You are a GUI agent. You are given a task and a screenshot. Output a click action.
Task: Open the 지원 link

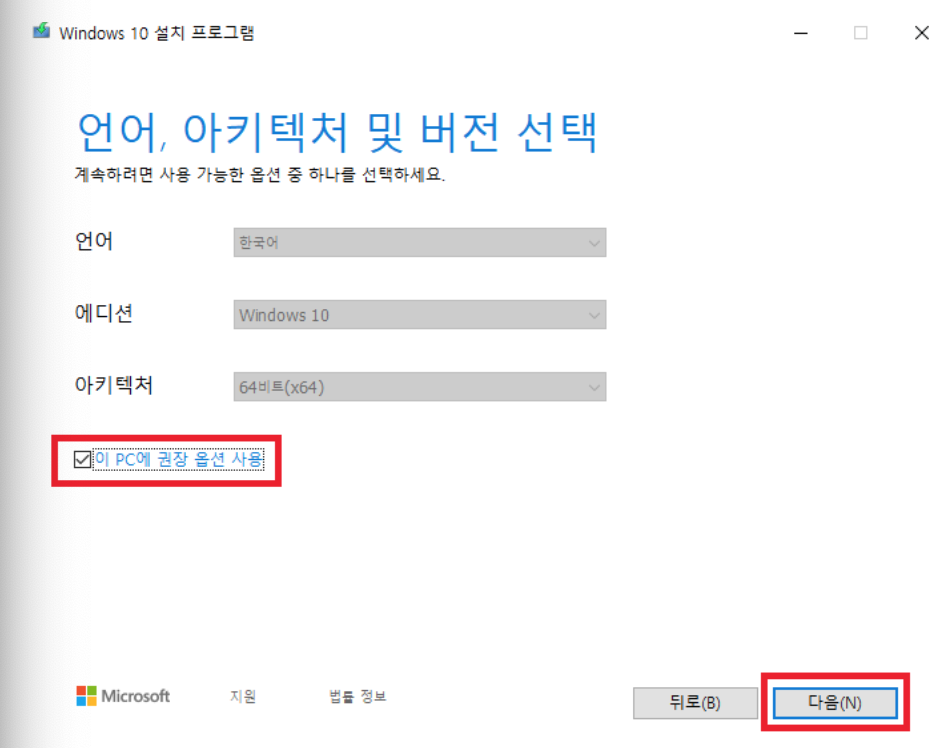(243, 696)
